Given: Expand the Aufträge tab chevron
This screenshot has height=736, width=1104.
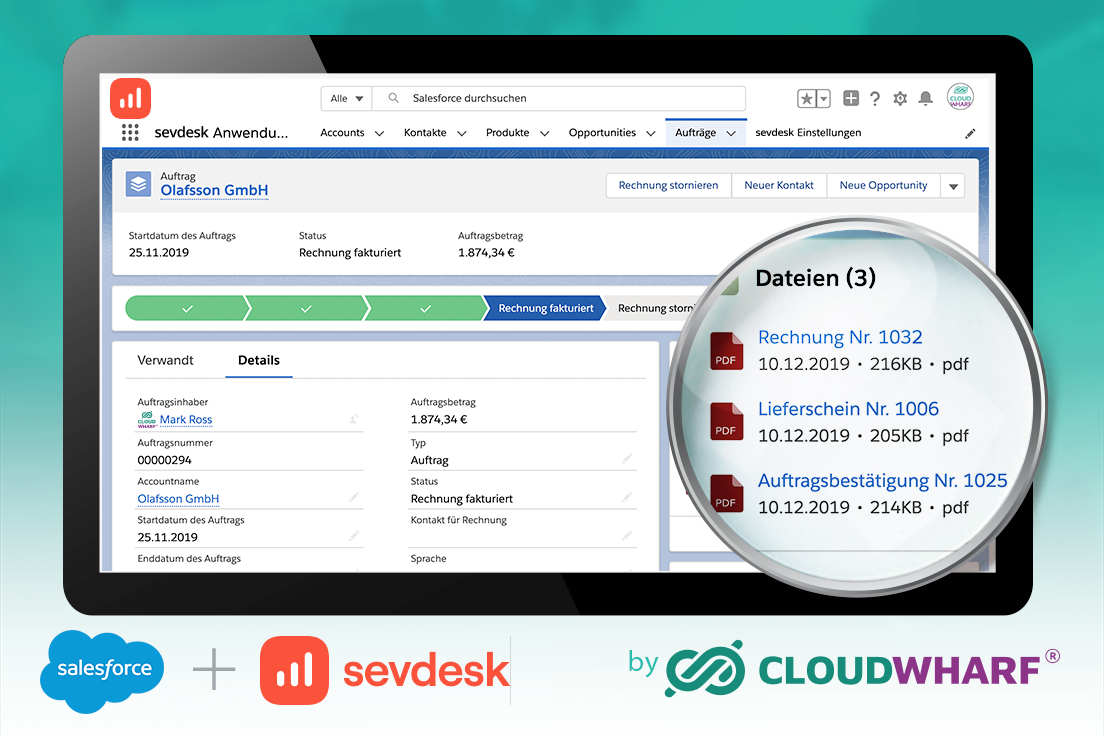Looking at the screenshot, I should [731, 133].
